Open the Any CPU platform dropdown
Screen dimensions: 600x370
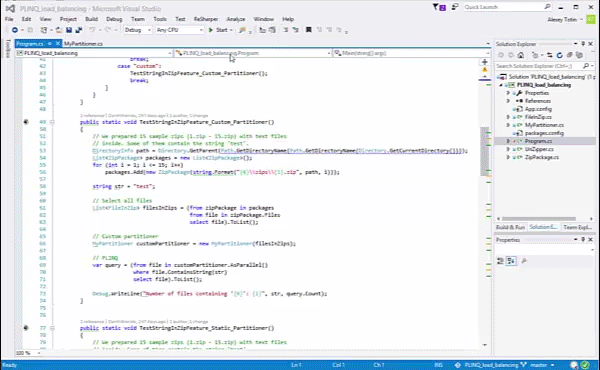pos(179,30)
